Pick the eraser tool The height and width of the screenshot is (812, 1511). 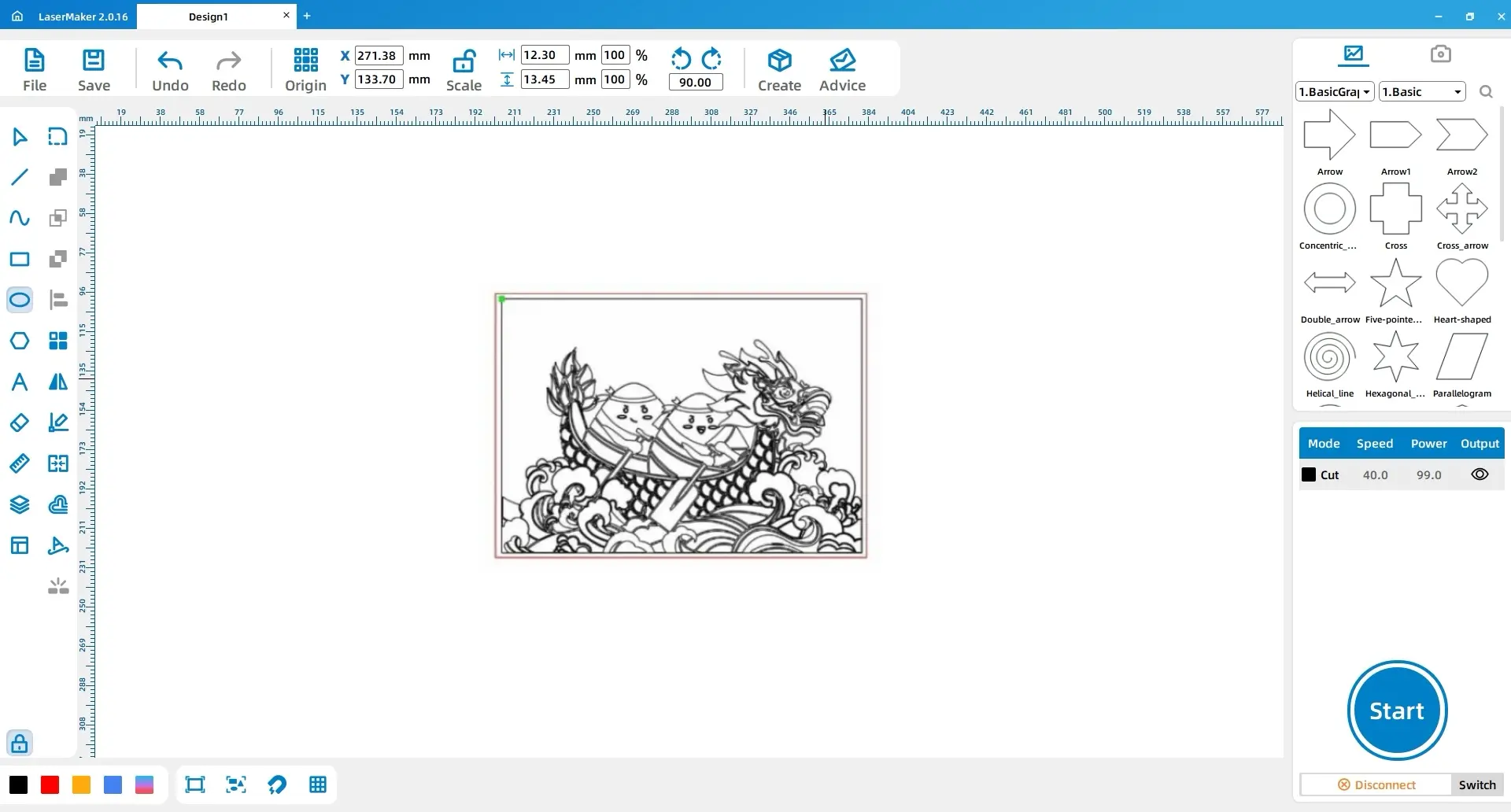[x=20, y=423]
